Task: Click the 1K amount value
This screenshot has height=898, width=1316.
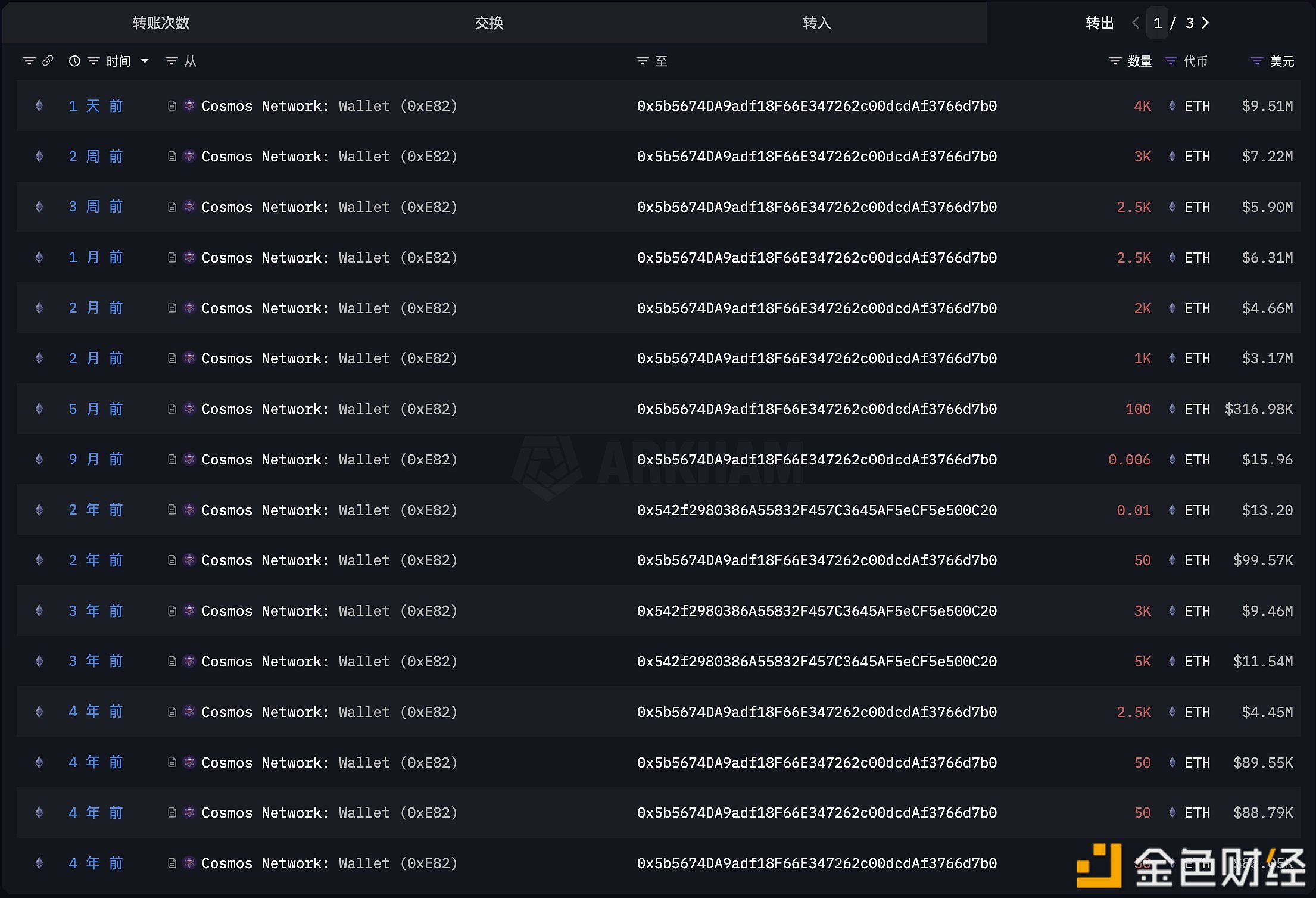Action: pyautogui.click(x=1142, y=358)
